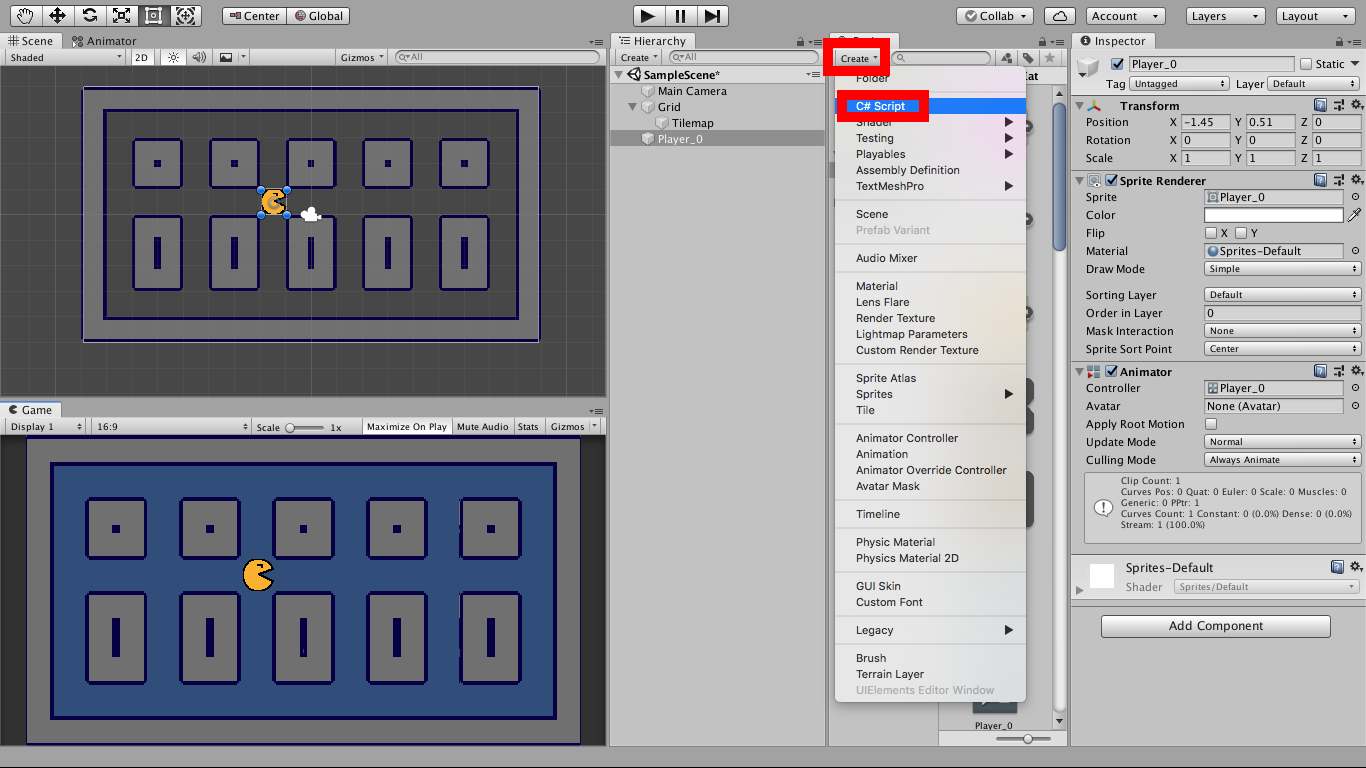
Task: Select the Hand tool in toolbar
Action: pyautogui.click(x=25, y=16)
